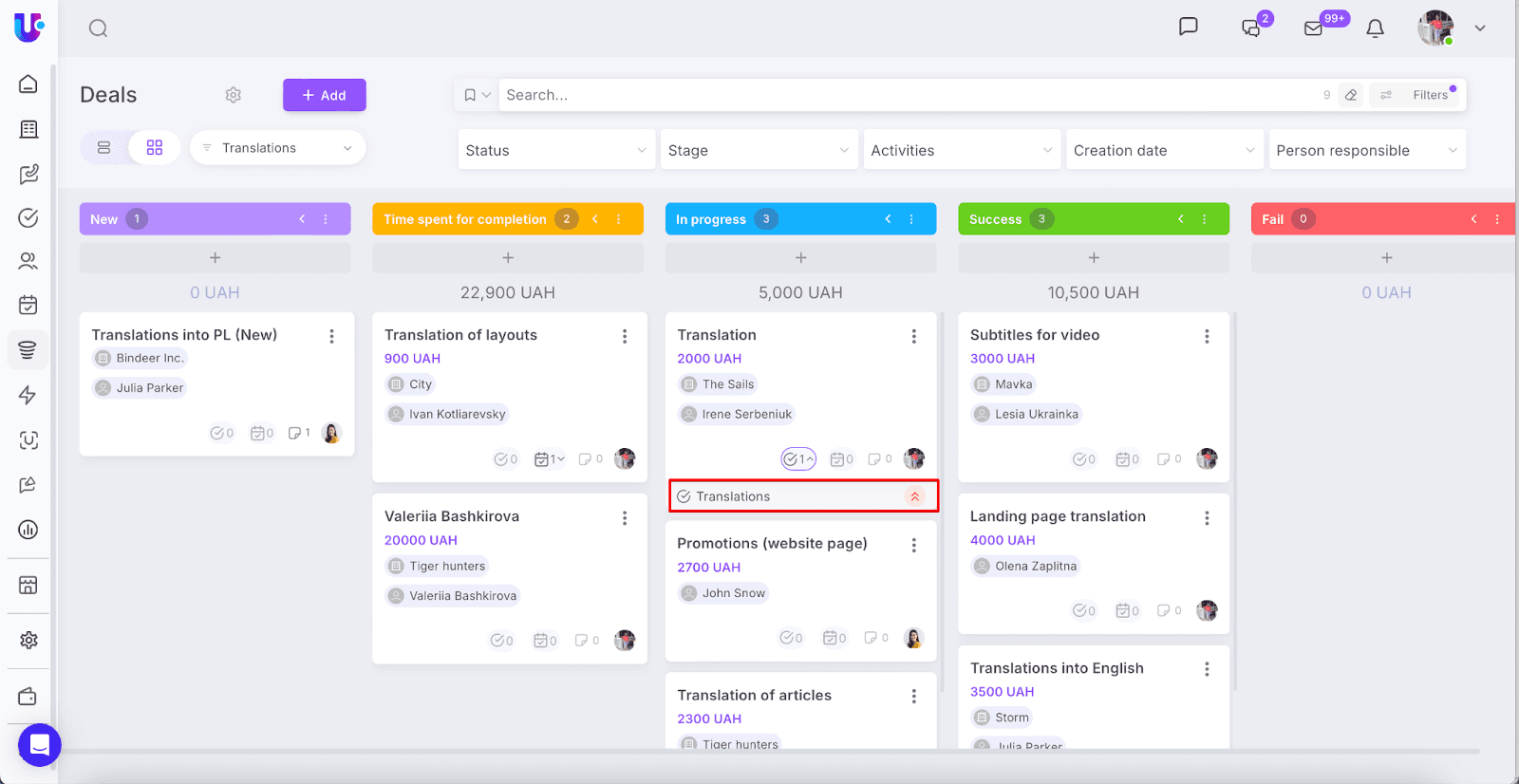Expand the Status filter dropdown
Image resolution: width=1519 pixels, height=784 pixels.
556,150
